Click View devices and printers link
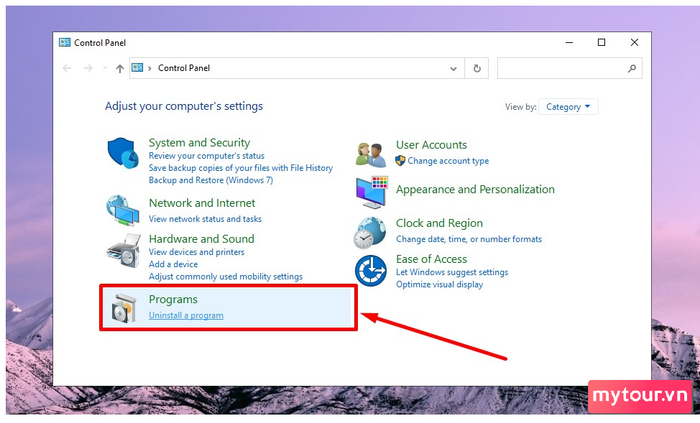The image size is (700, 423). [196, 252]
